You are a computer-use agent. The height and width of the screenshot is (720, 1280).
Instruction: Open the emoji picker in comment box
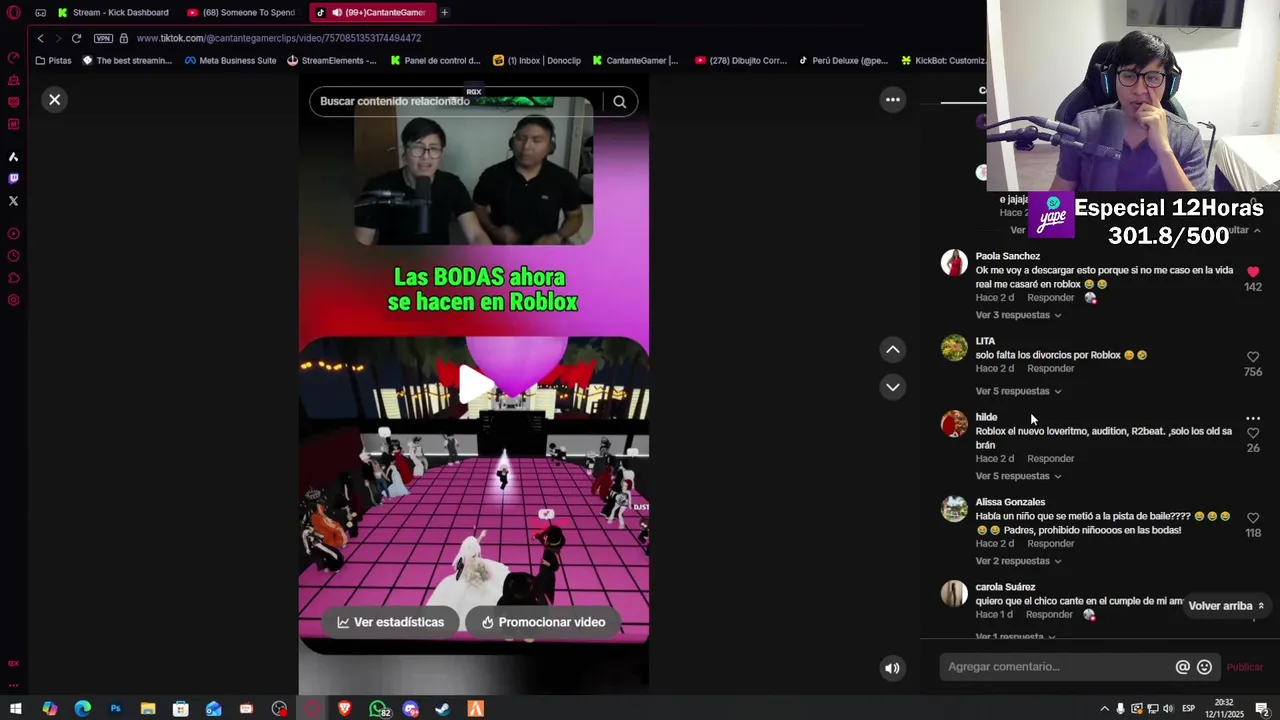(x=1204, y=667)
